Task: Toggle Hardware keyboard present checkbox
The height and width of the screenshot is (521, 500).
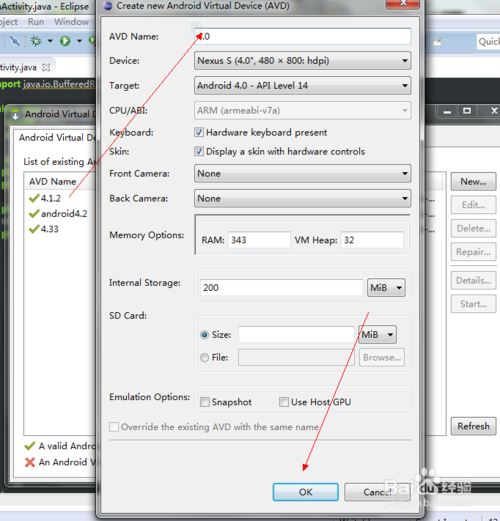Action: (x=199, y=132)
